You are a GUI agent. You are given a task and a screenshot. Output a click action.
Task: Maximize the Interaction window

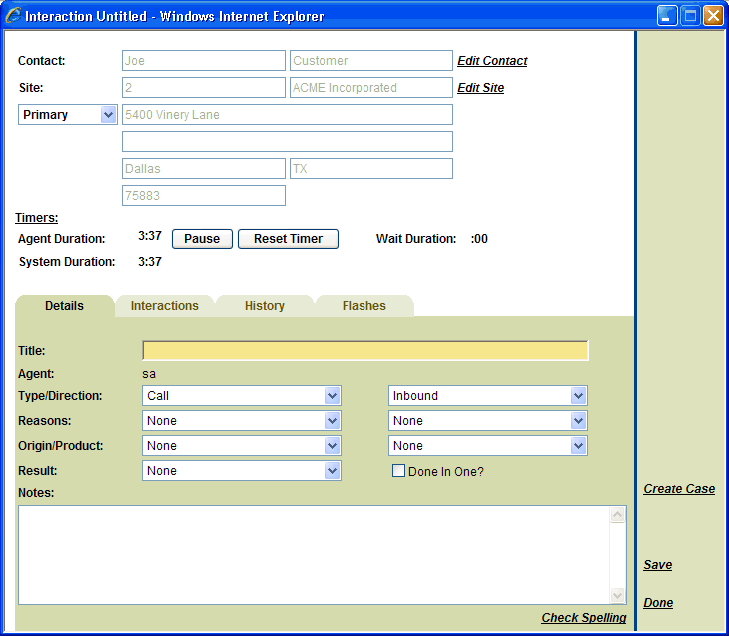[690, 16]
